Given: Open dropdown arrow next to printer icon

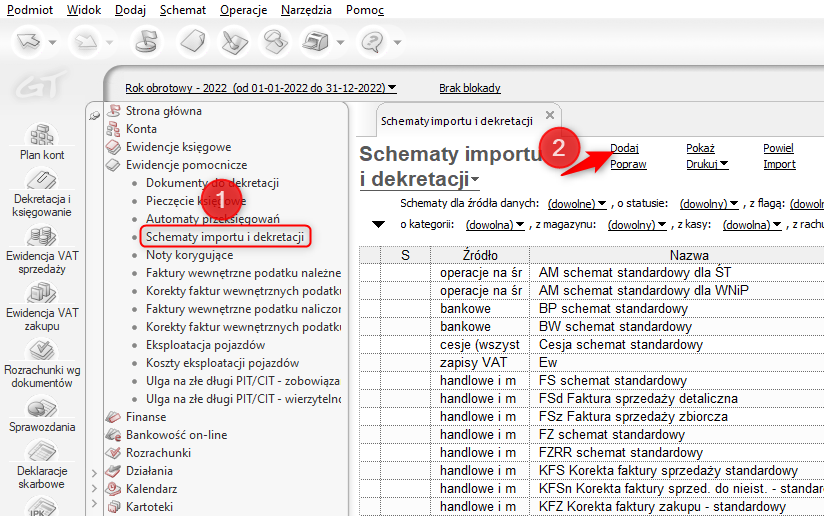Looking at the screenshot, I should click(x=341, y=42).
